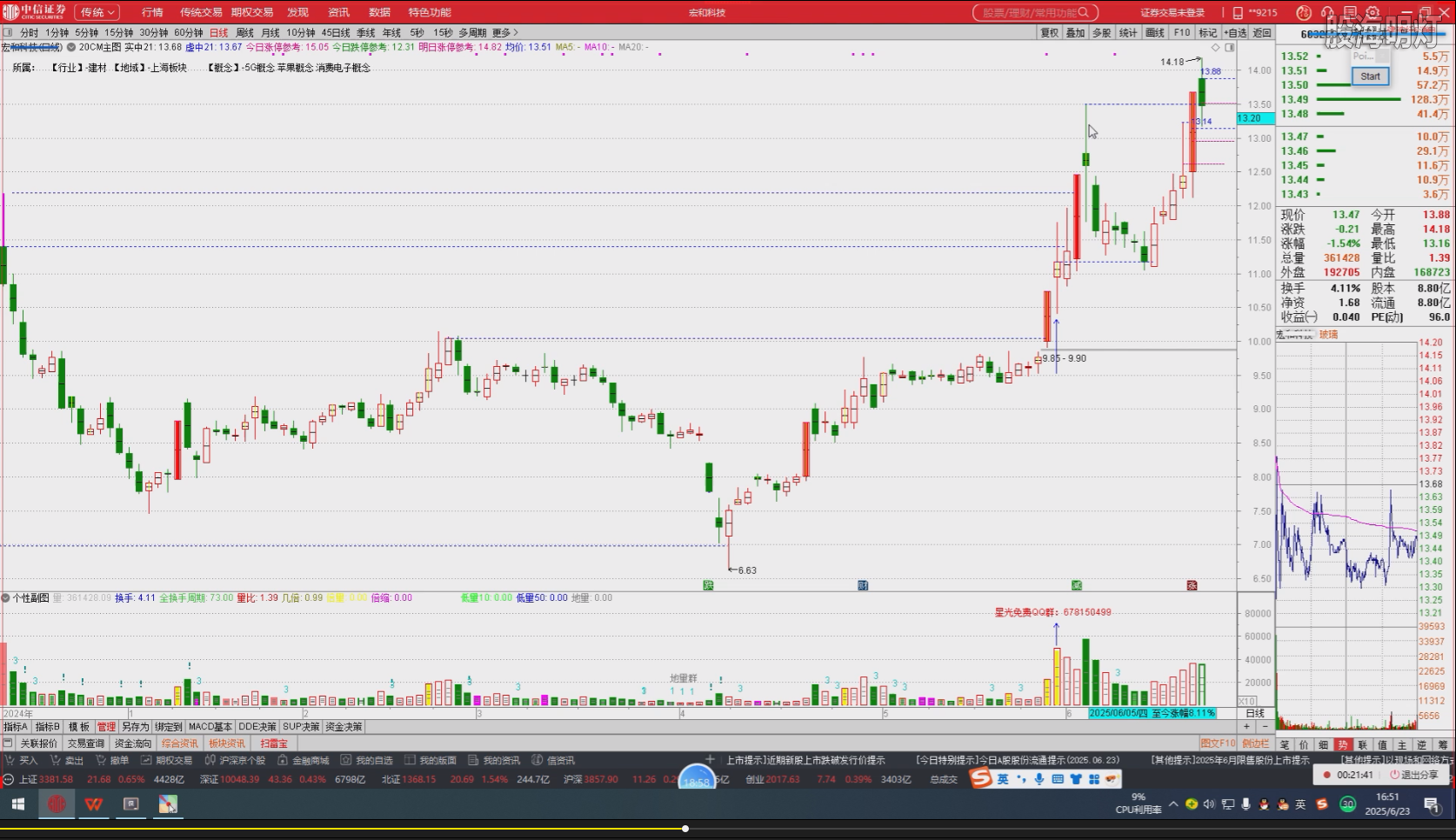Viewport: 1456px width, 840px height.
Task: Open the 行情 menu
Action: pyautogui.click(x=152, y=12)
